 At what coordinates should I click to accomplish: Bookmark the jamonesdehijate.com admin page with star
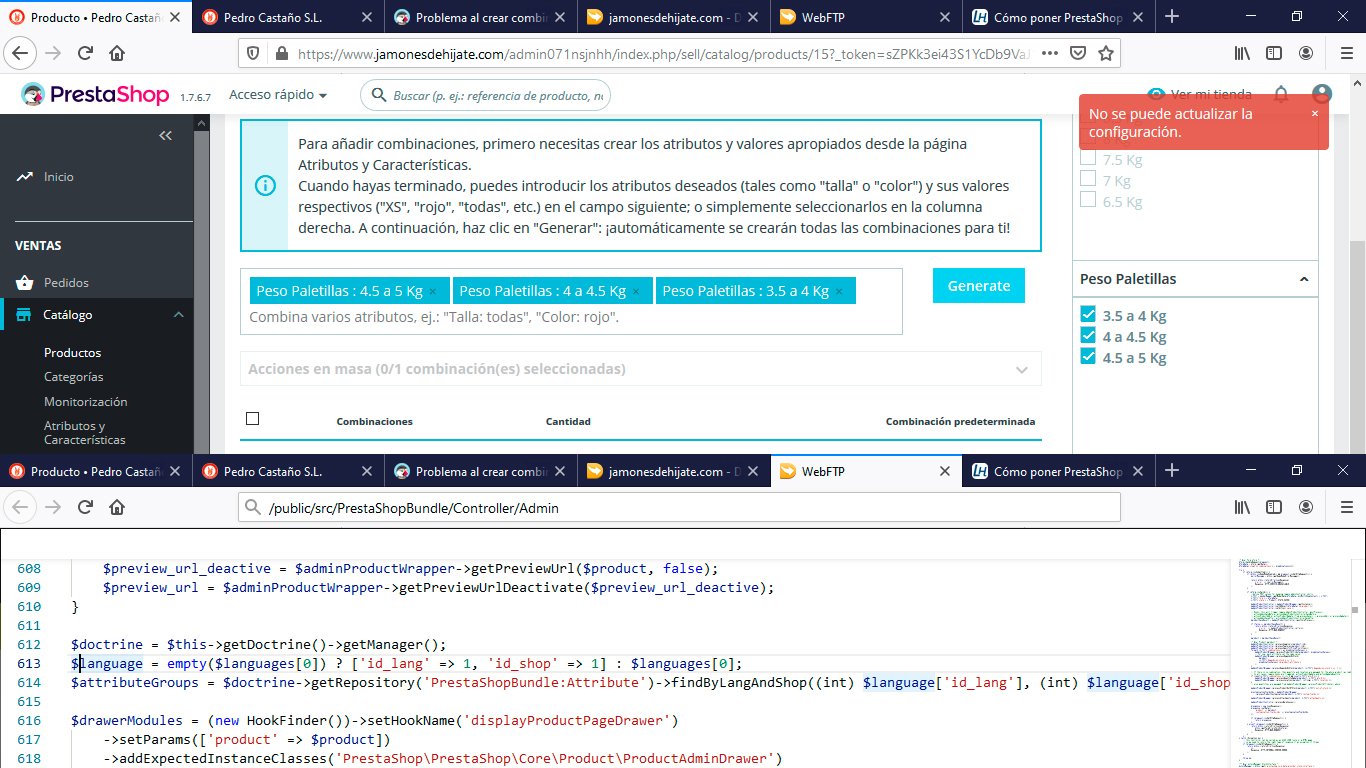coord(1105,54)
